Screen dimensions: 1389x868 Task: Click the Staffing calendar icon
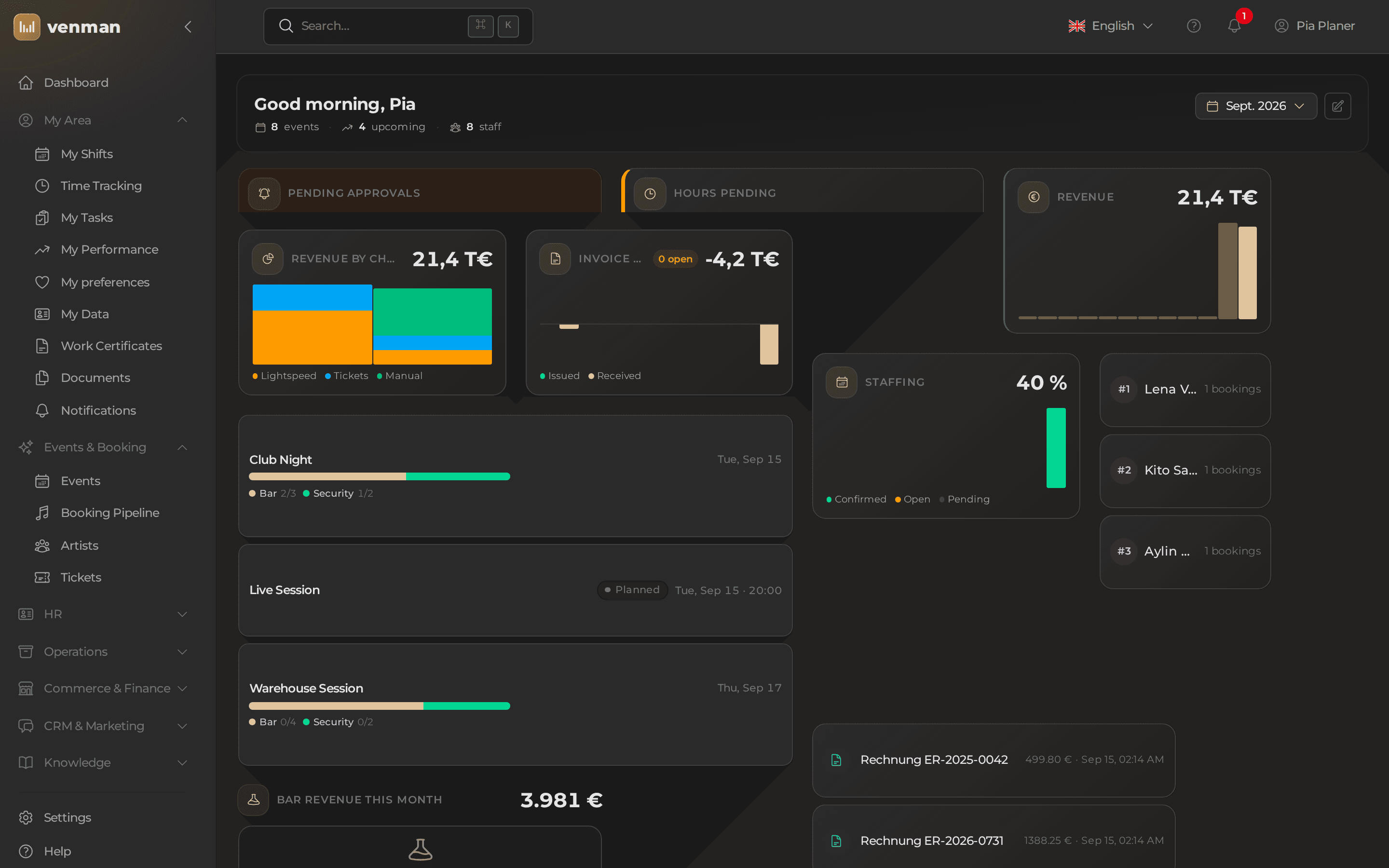point(842,382)
